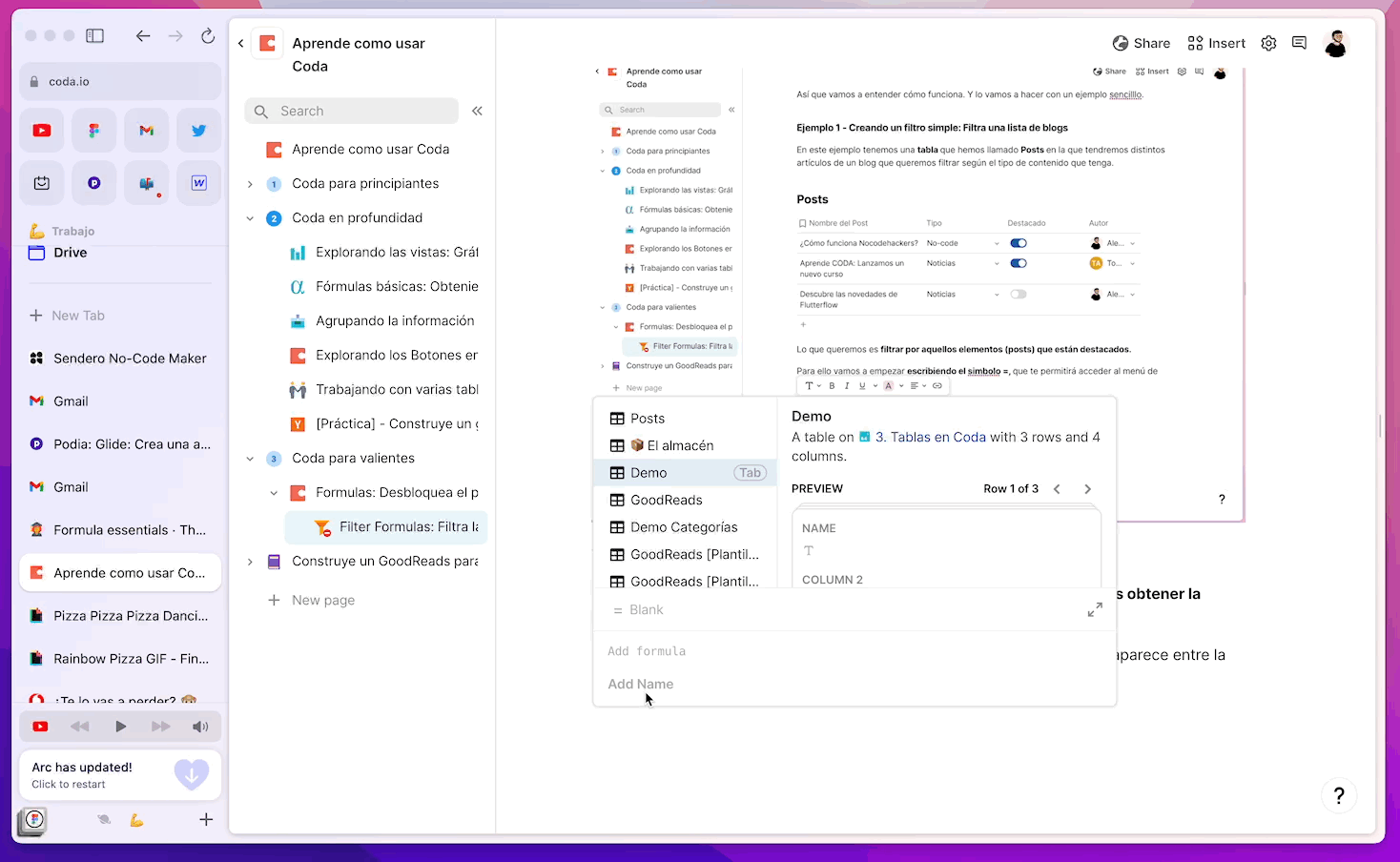Open the pinned Twitter favorite tile

click(x=199, y=131)
